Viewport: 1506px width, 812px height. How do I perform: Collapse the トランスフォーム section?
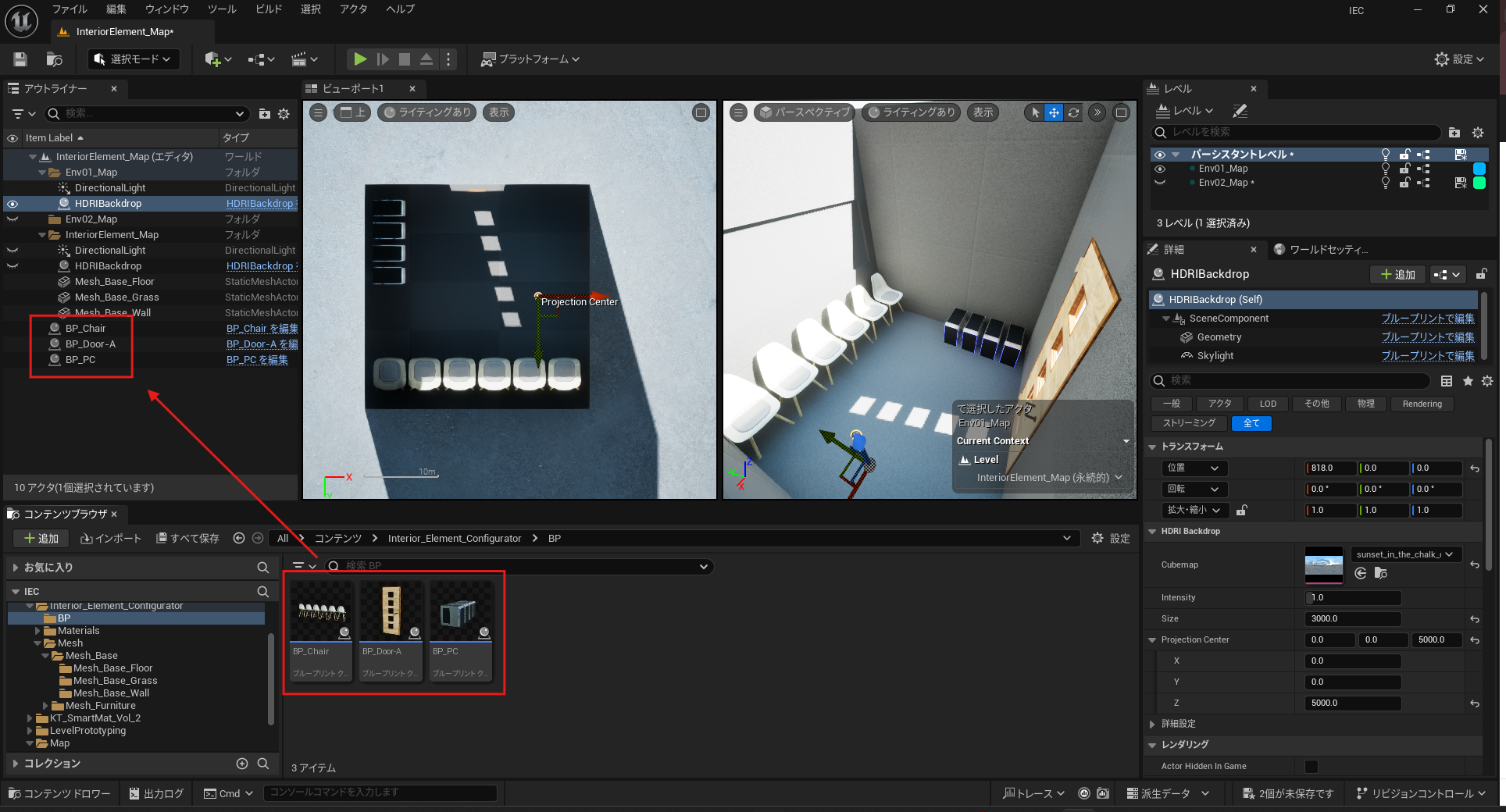pyautogui.click(x=1152, y=447)
